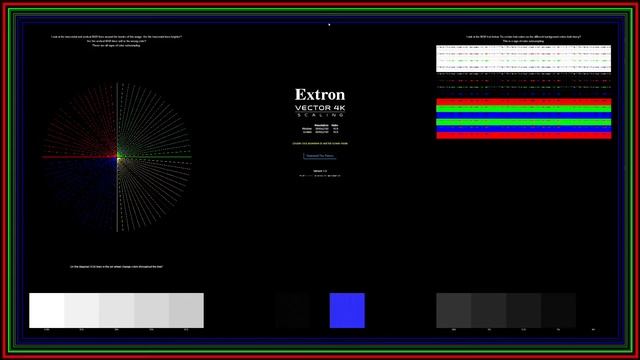
Task: Click the Download Test Pattern button
Action: click(x=320, y=156)
